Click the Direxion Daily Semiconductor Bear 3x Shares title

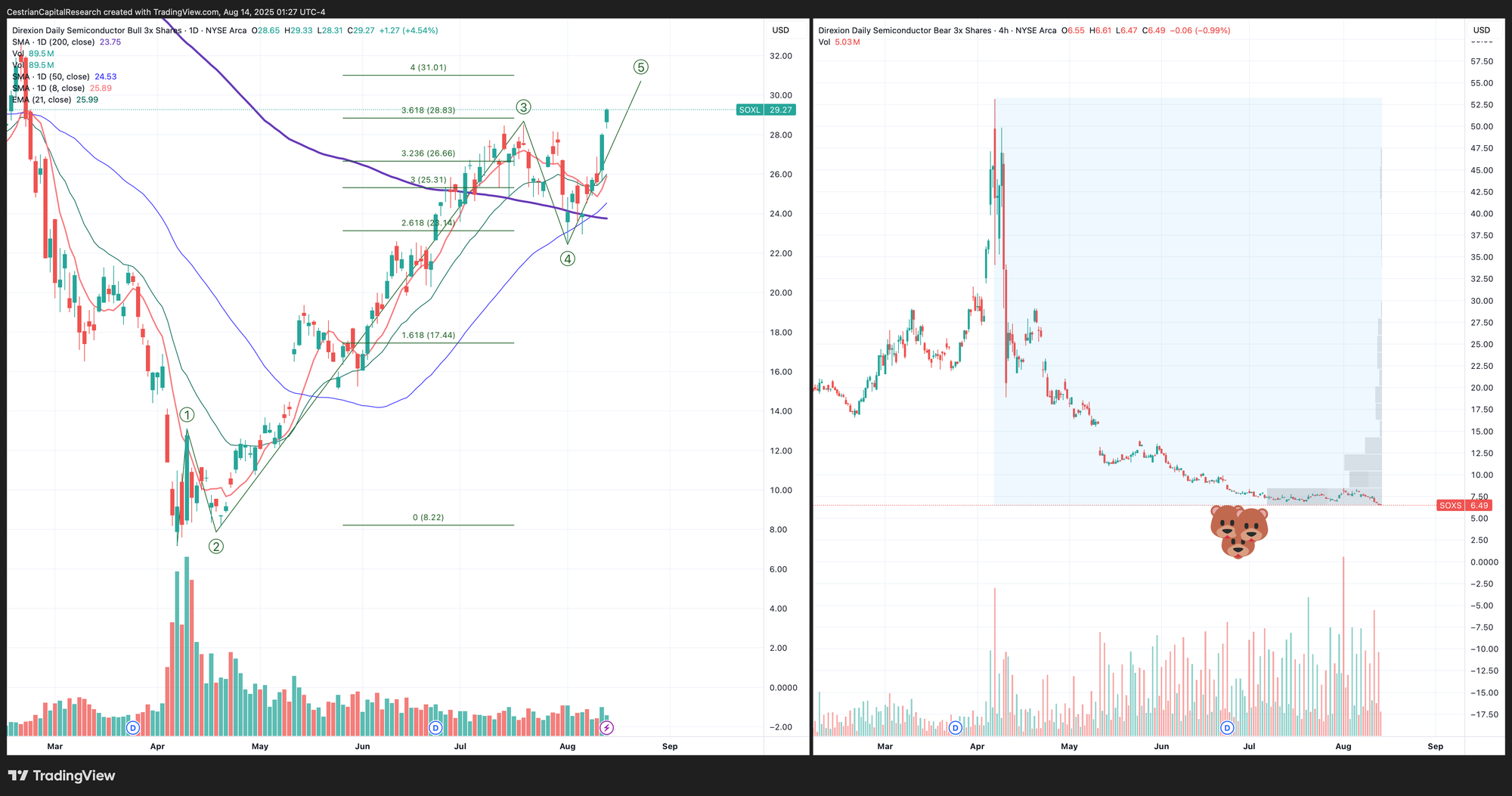pyautogui.click(x=905, y=30)
